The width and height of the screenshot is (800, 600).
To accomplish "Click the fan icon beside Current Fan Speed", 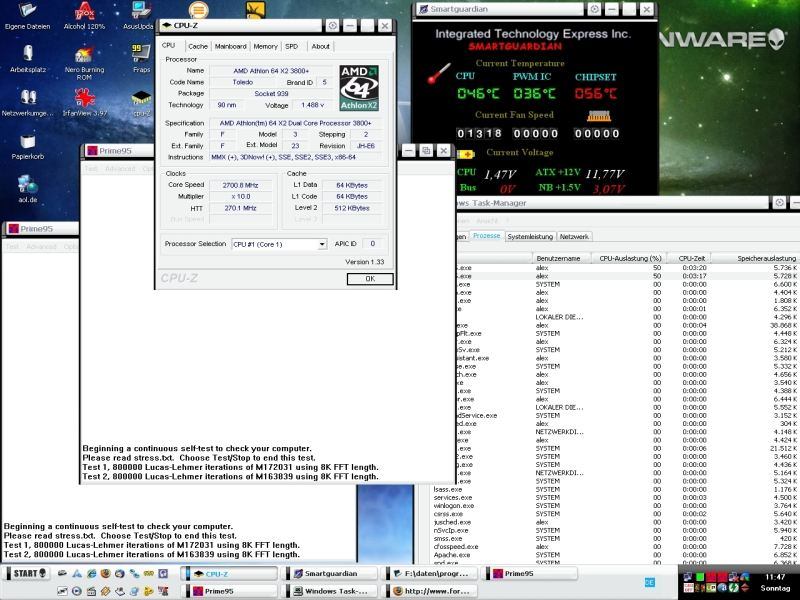I will [x=598, y=116].
